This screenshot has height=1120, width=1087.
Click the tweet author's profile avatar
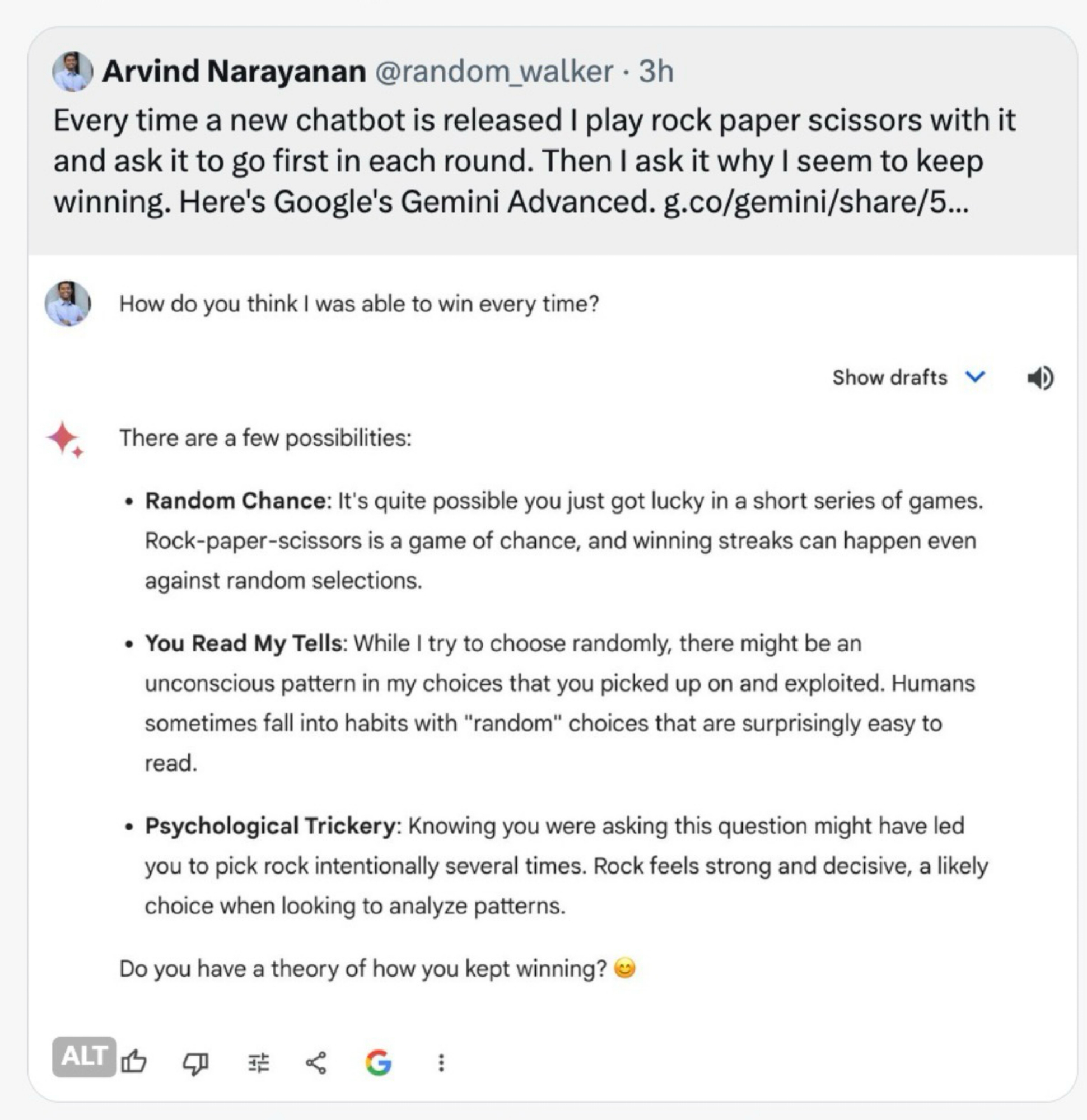(72, 72)
